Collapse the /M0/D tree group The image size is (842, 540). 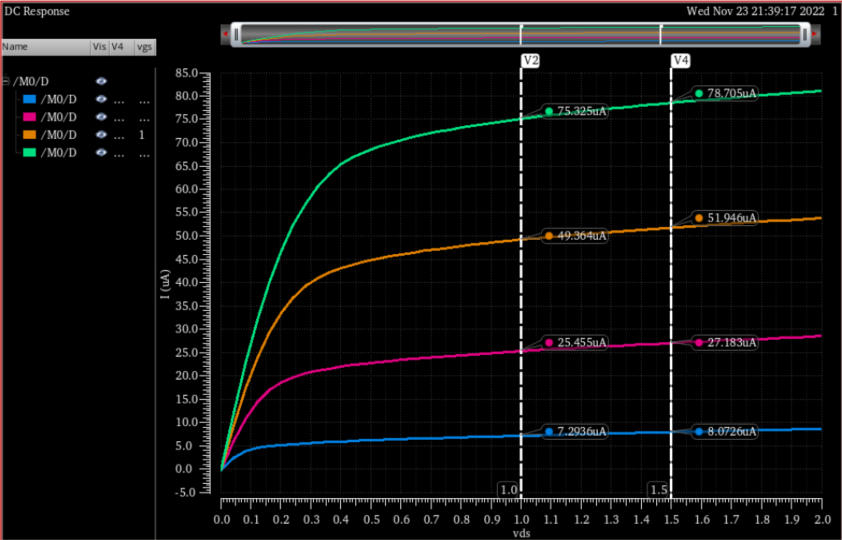(x=6, y=81)
